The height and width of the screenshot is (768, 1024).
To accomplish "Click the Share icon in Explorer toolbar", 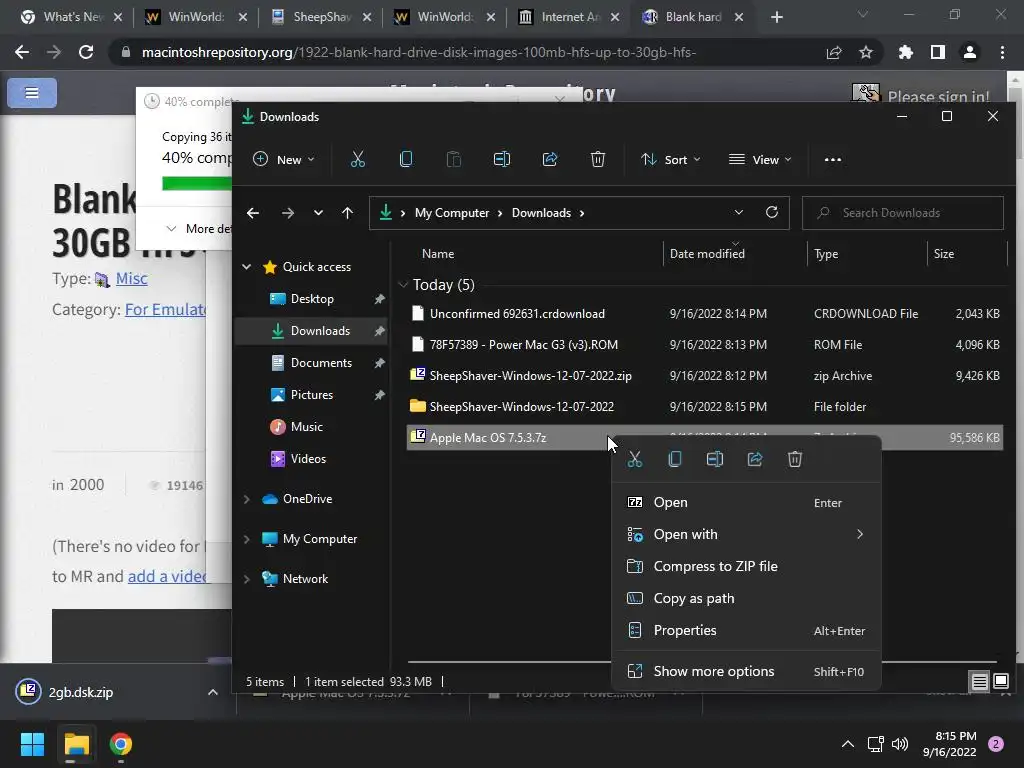I will click(x=550, y=159).
